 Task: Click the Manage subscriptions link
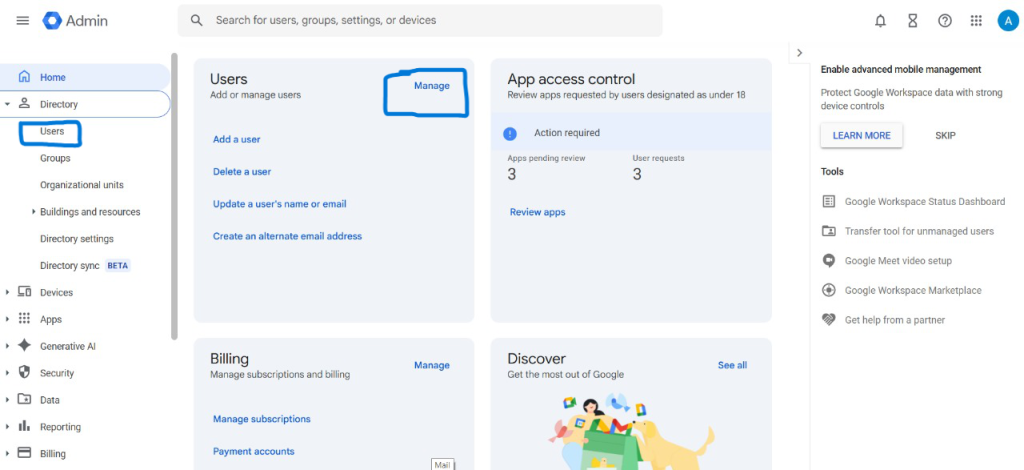click(x=262, y=418)
